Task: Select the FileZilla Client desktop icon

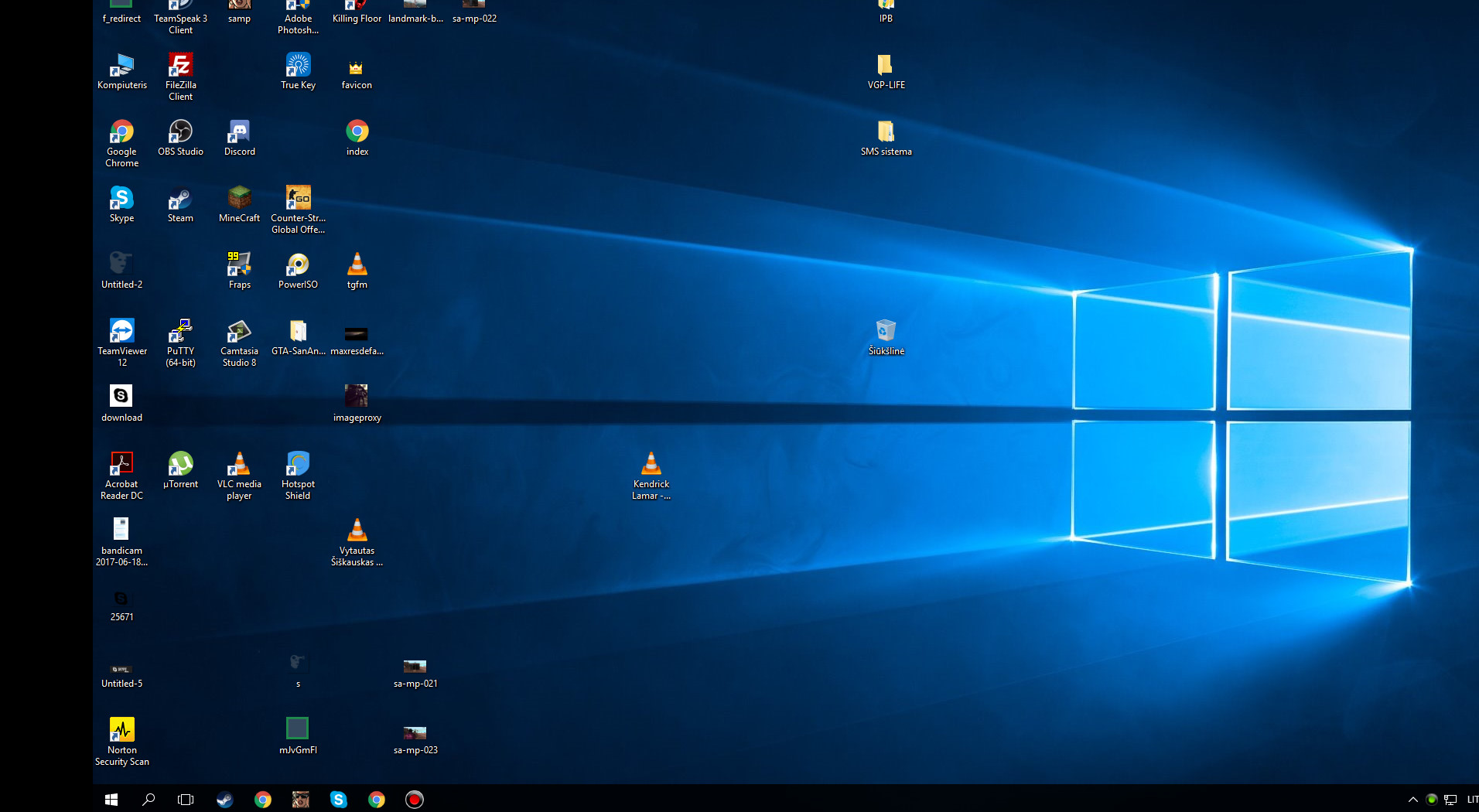Action: coord(180,76)
